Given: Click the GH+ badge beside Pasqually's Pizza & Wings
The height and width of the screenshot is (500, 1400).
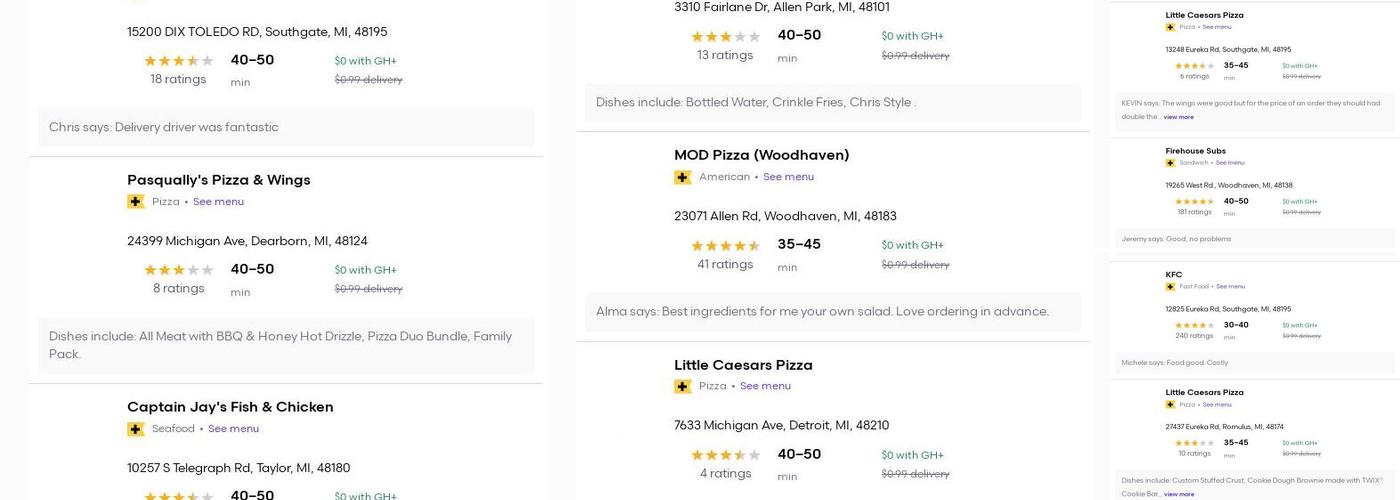Looking at the screenshot, I should (136, 202).
